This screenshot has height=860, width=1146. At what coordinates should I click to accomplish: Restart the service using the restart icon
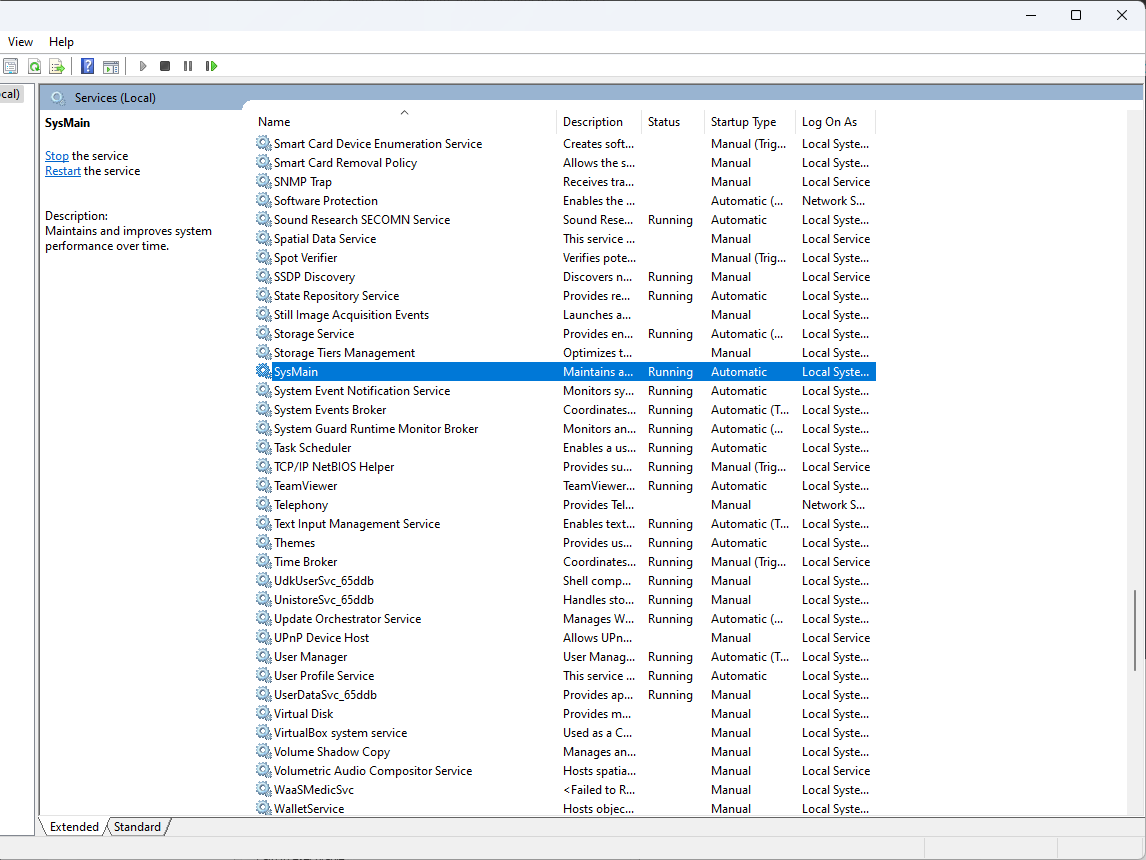coord(212,66)
